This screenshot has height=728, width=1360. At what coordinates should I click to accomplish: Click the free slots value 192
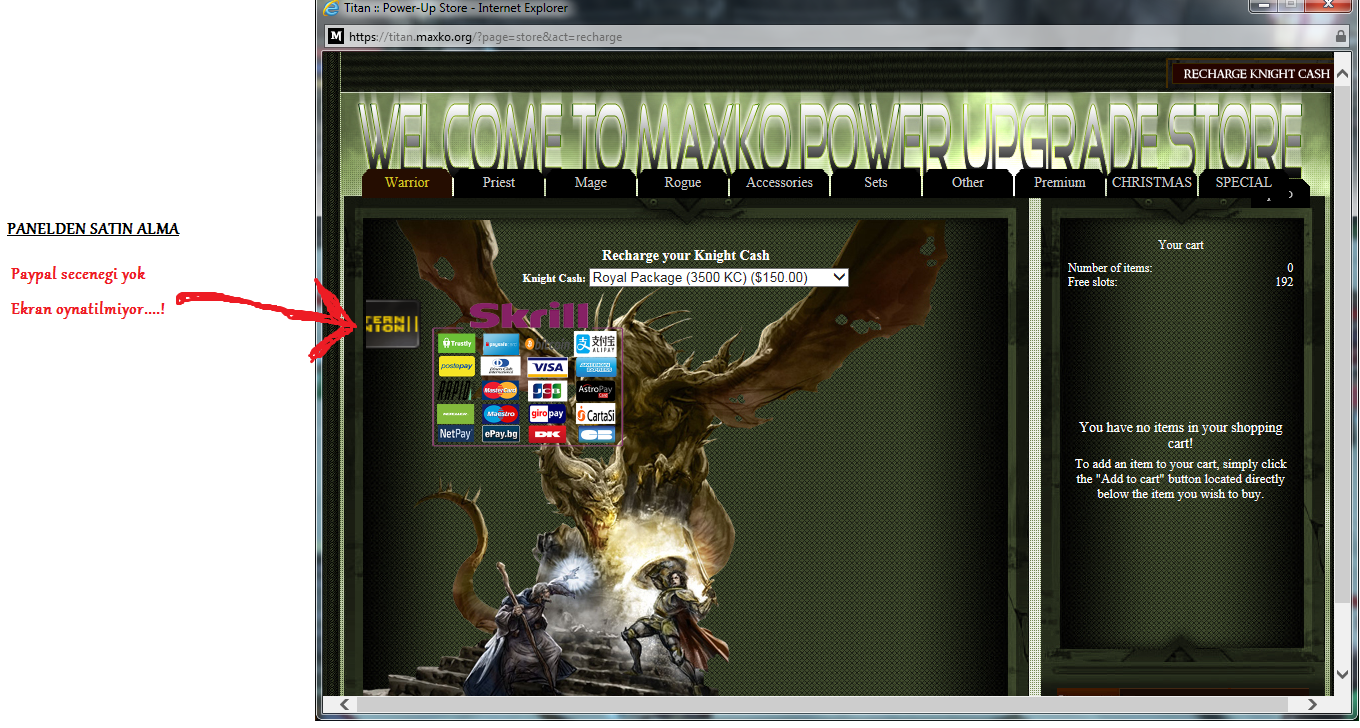pyautogui.click(x=1284, y=282)
